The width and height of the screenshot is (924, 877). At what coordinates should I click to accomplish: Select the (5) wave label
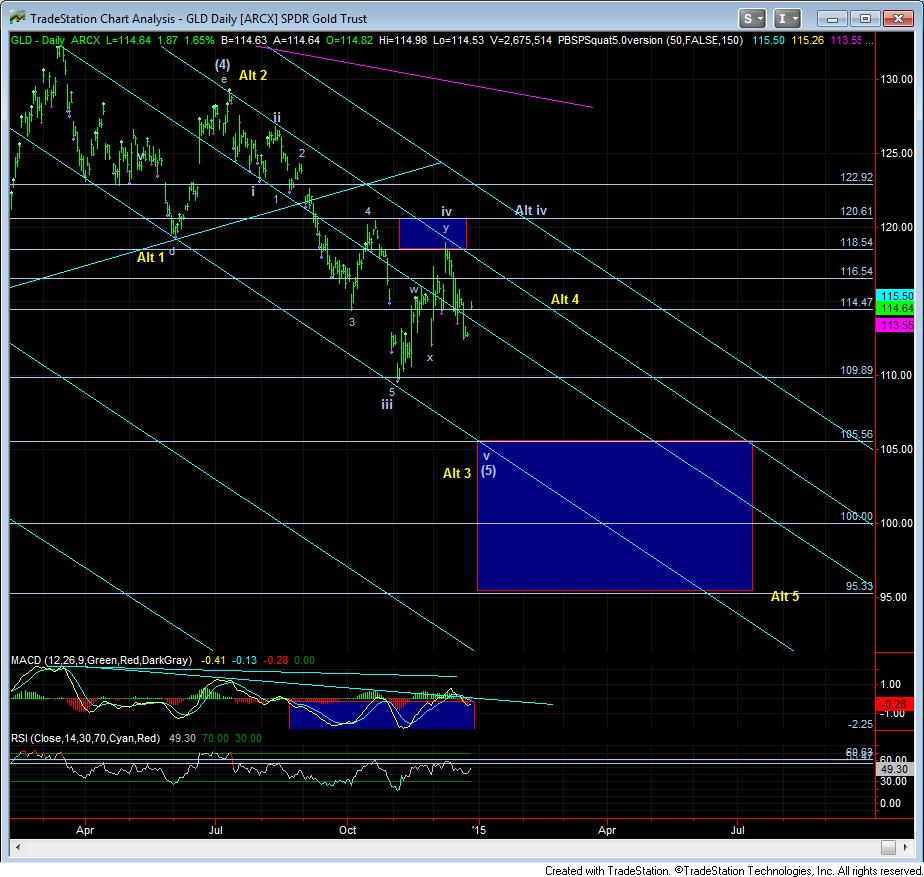pos(489,471)
